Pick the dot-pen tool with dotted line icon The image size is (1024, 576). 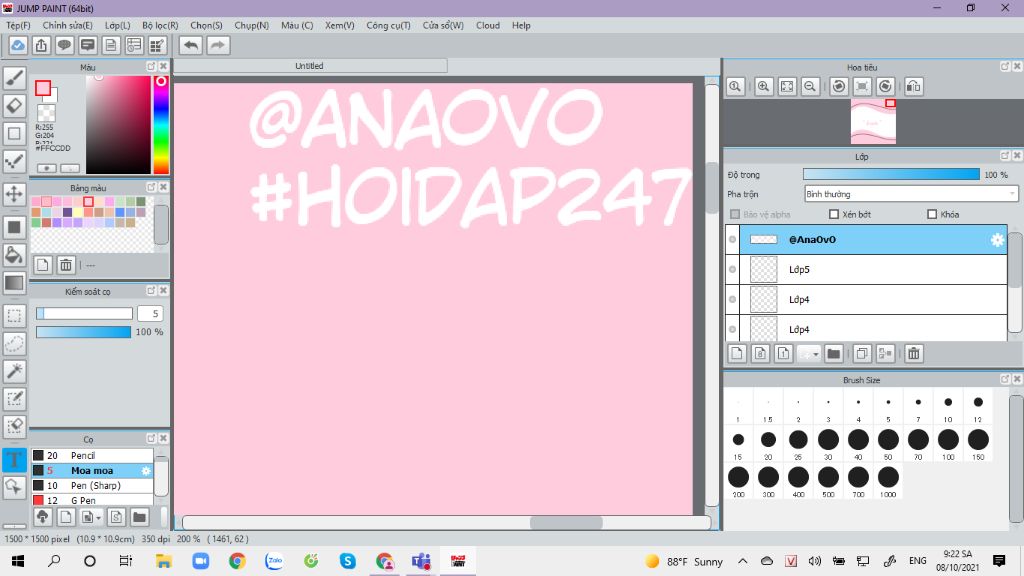[14, 161]
